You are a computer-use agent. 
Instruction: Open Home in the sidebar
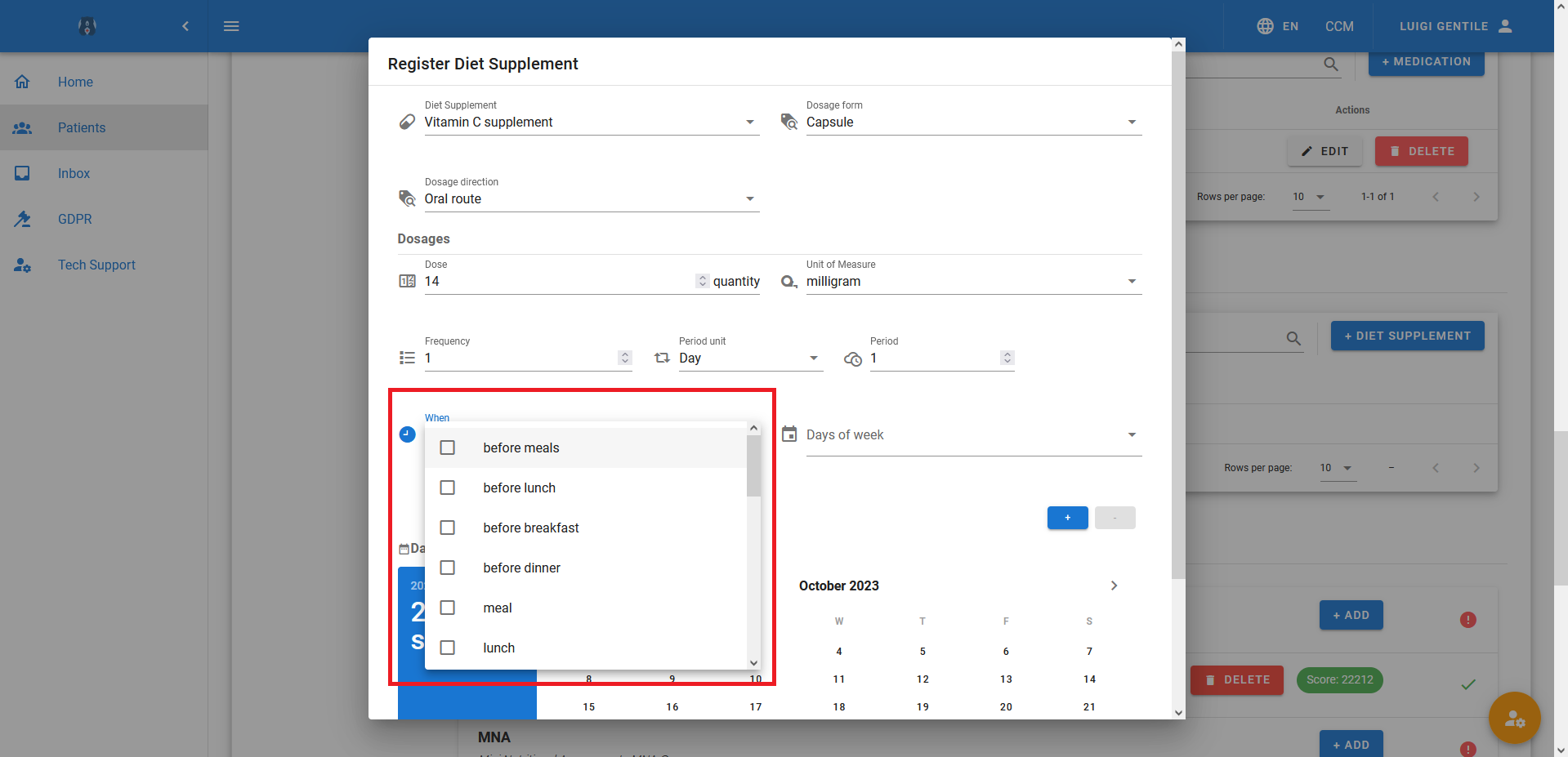tap(104, 82)
